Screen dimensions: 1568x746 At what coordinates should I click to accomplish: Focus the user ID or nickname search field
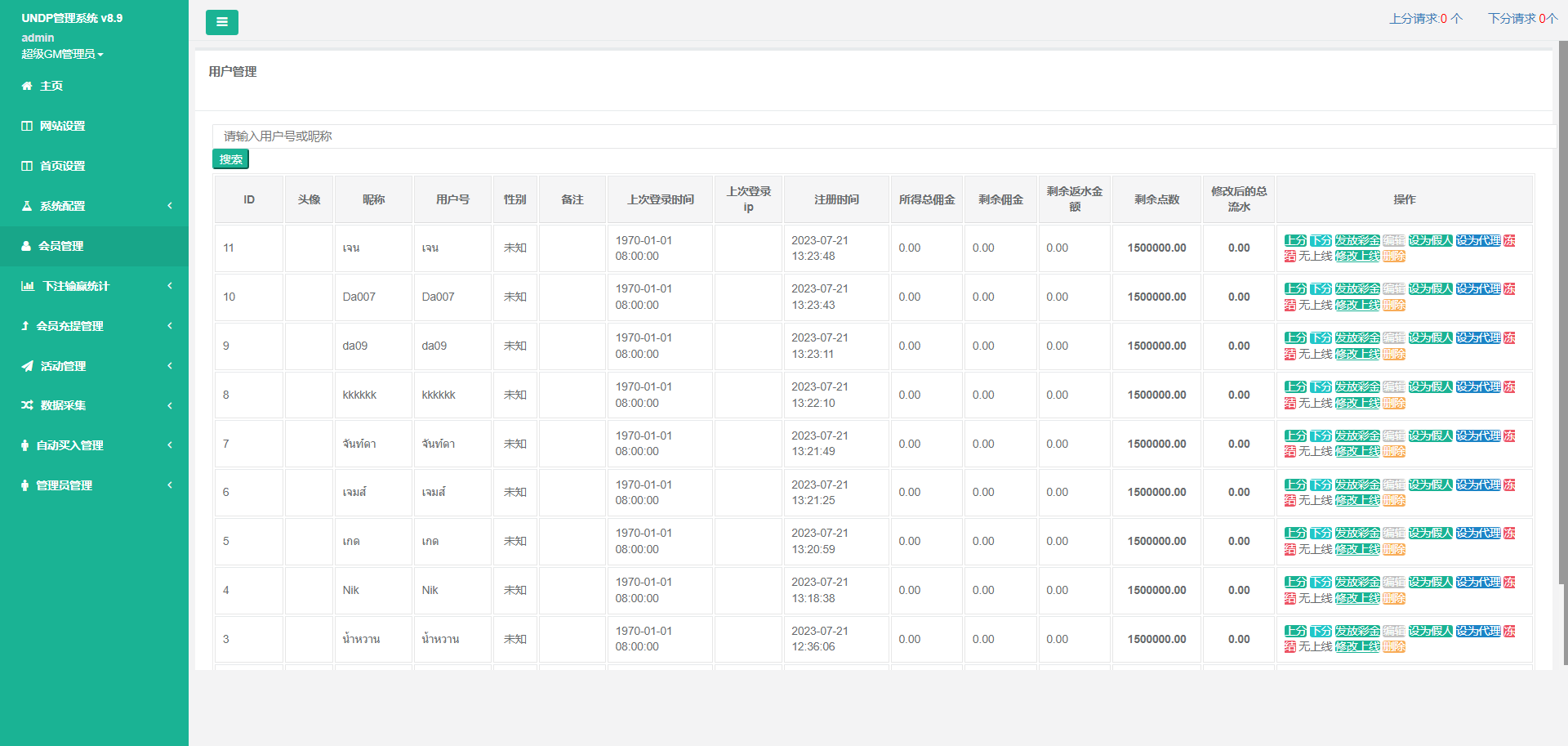tap(882, 136)
